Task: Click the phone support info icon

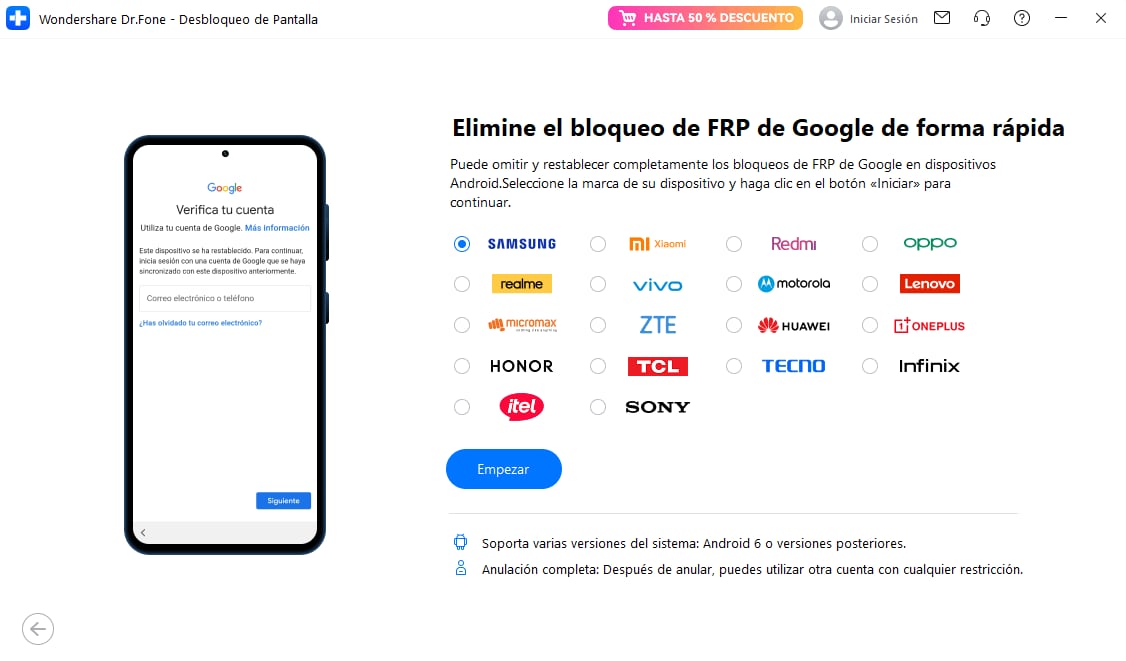Action: [x=460, y=542]
